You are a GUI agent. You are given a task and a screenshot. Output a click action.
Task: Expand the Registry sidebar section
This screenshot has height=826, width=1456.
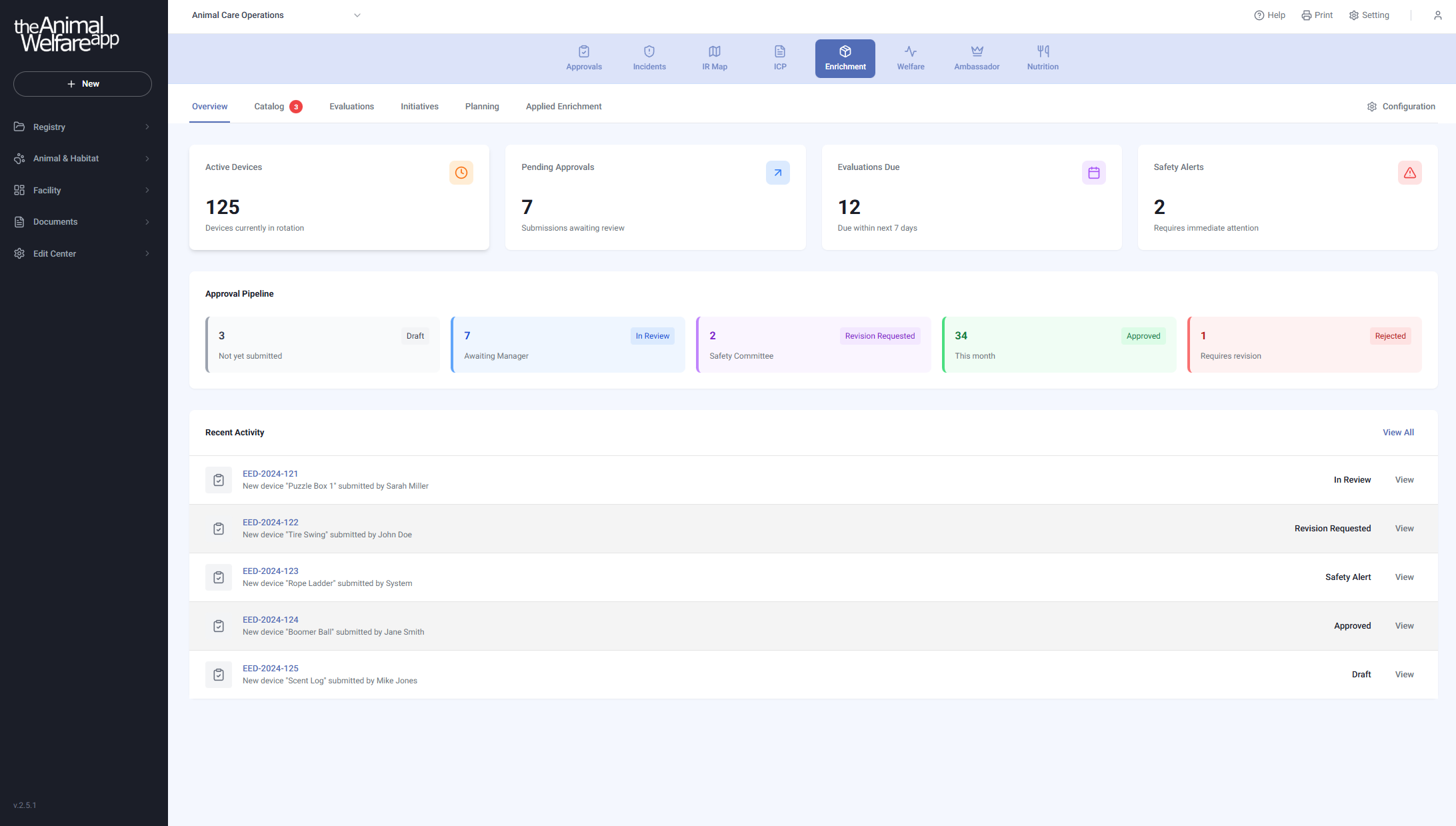[x=82, y=127]
